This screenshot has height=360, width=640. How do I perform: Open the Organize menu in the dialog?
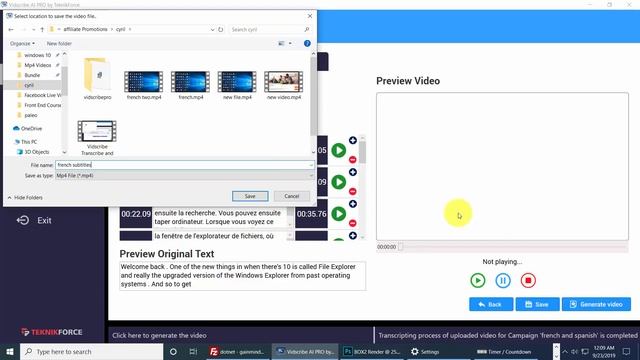(x=22, y=43)
